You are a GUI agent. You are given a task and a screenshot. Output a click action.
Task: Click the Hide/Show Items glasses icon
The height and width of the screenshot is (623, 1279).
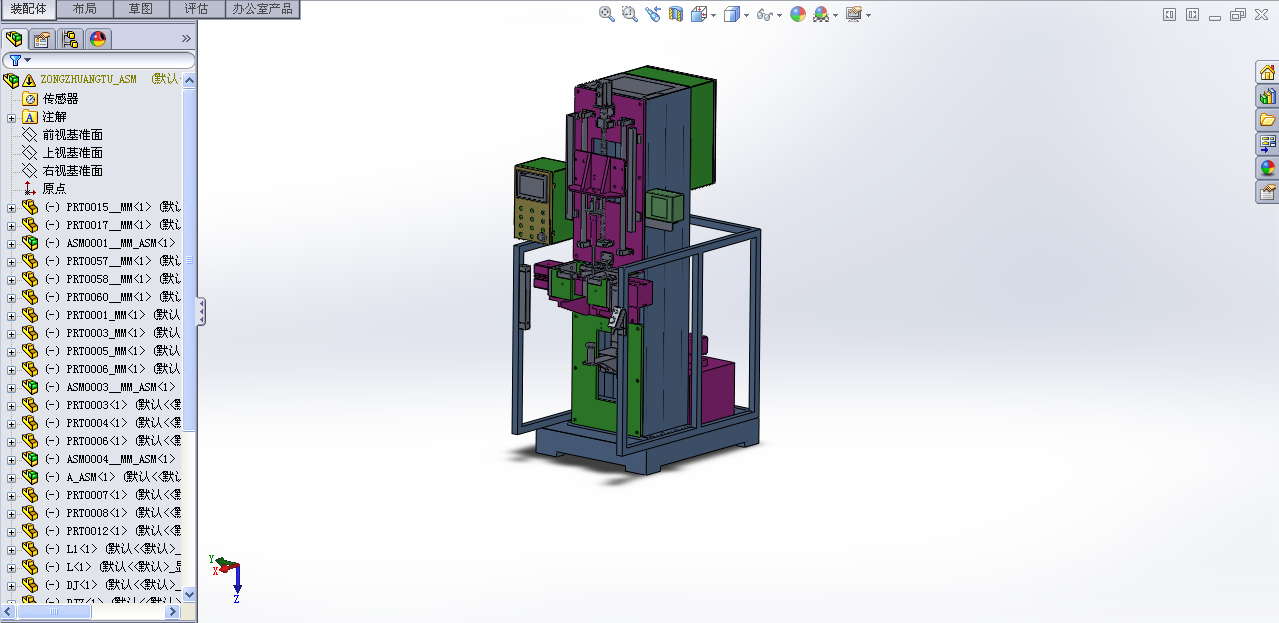point(765,14)
